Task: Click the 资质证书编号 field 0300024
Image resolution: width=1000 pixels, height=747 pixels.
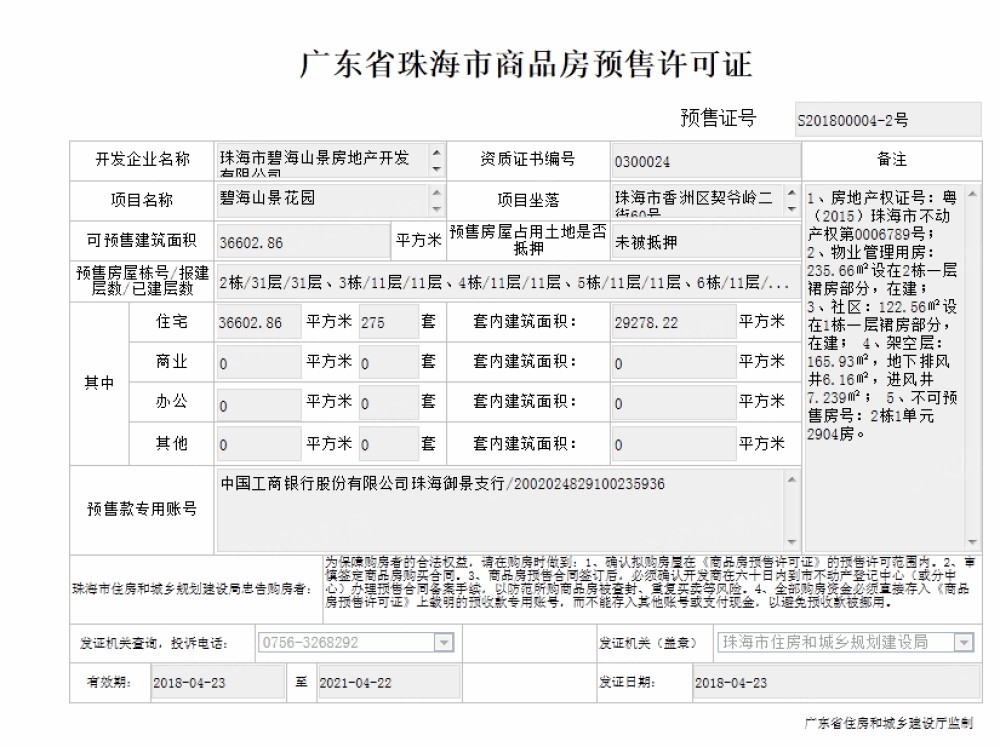Action: click(706, 161)
